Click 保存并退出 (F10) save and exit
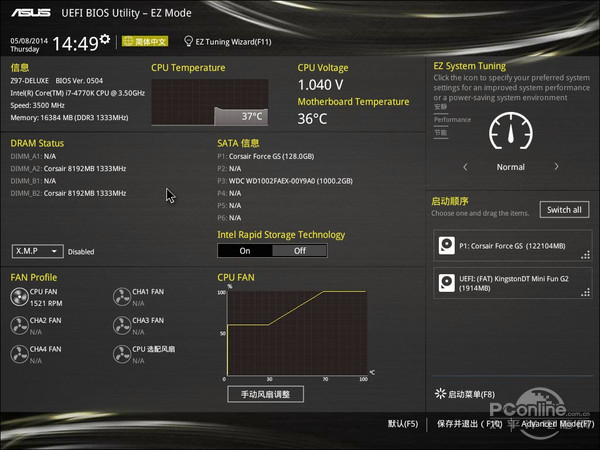600x450 pixels. point(470,424)
